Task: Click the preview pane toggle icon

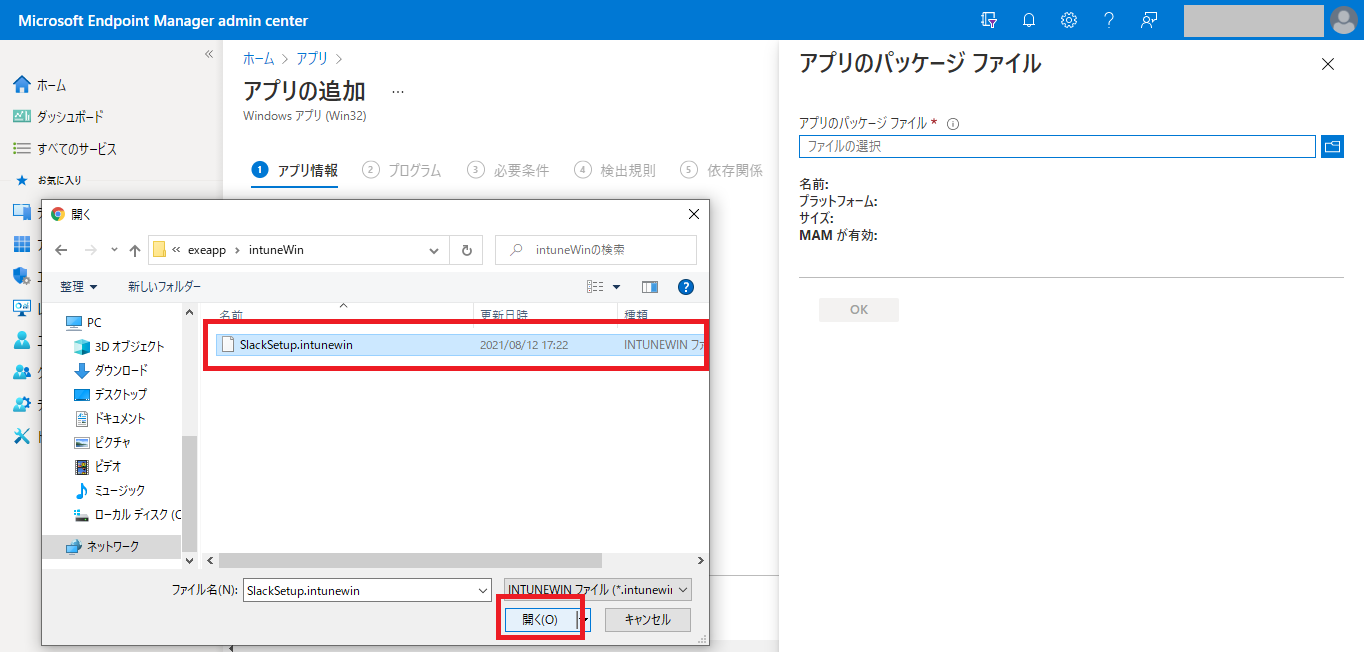Action: (x=650, y=287)
